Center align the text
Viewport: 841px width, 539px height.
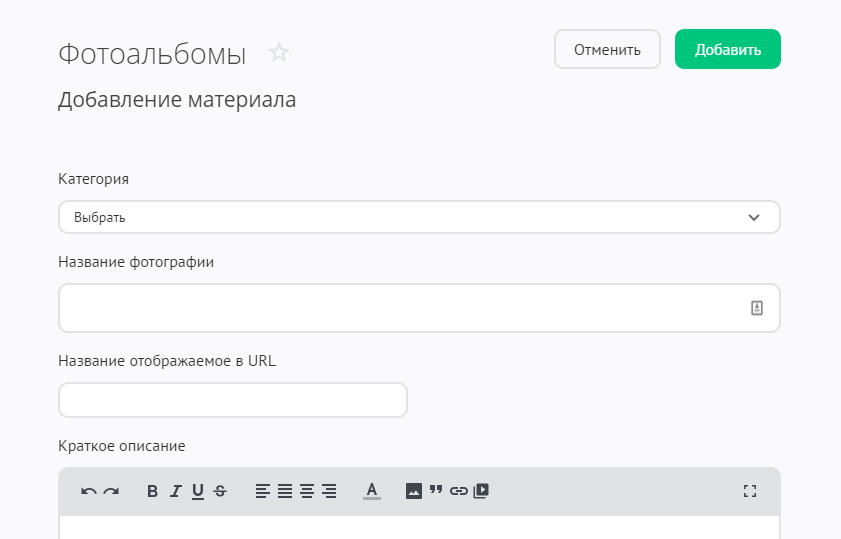307,491
